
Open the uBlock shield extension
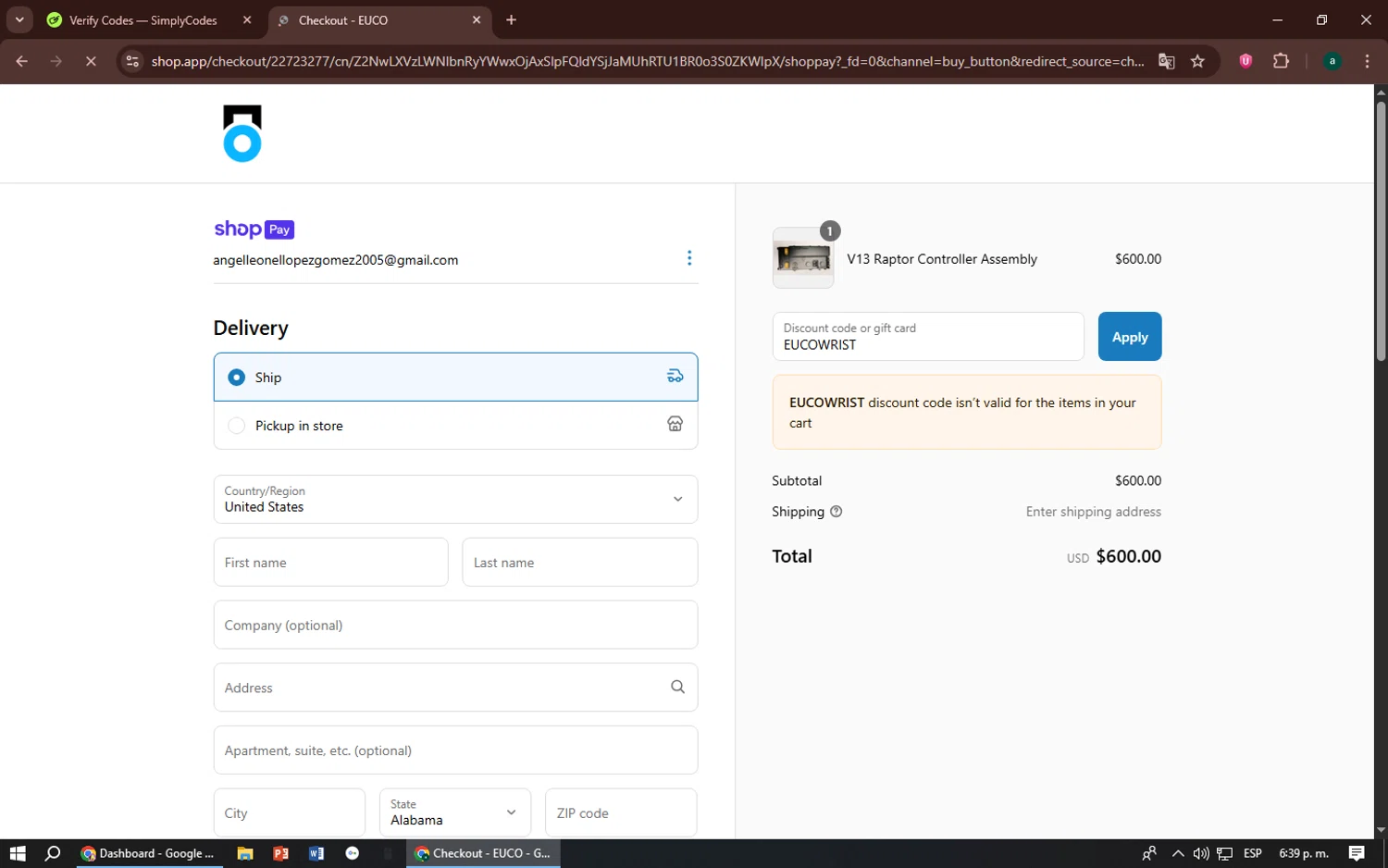(1245, 61)
